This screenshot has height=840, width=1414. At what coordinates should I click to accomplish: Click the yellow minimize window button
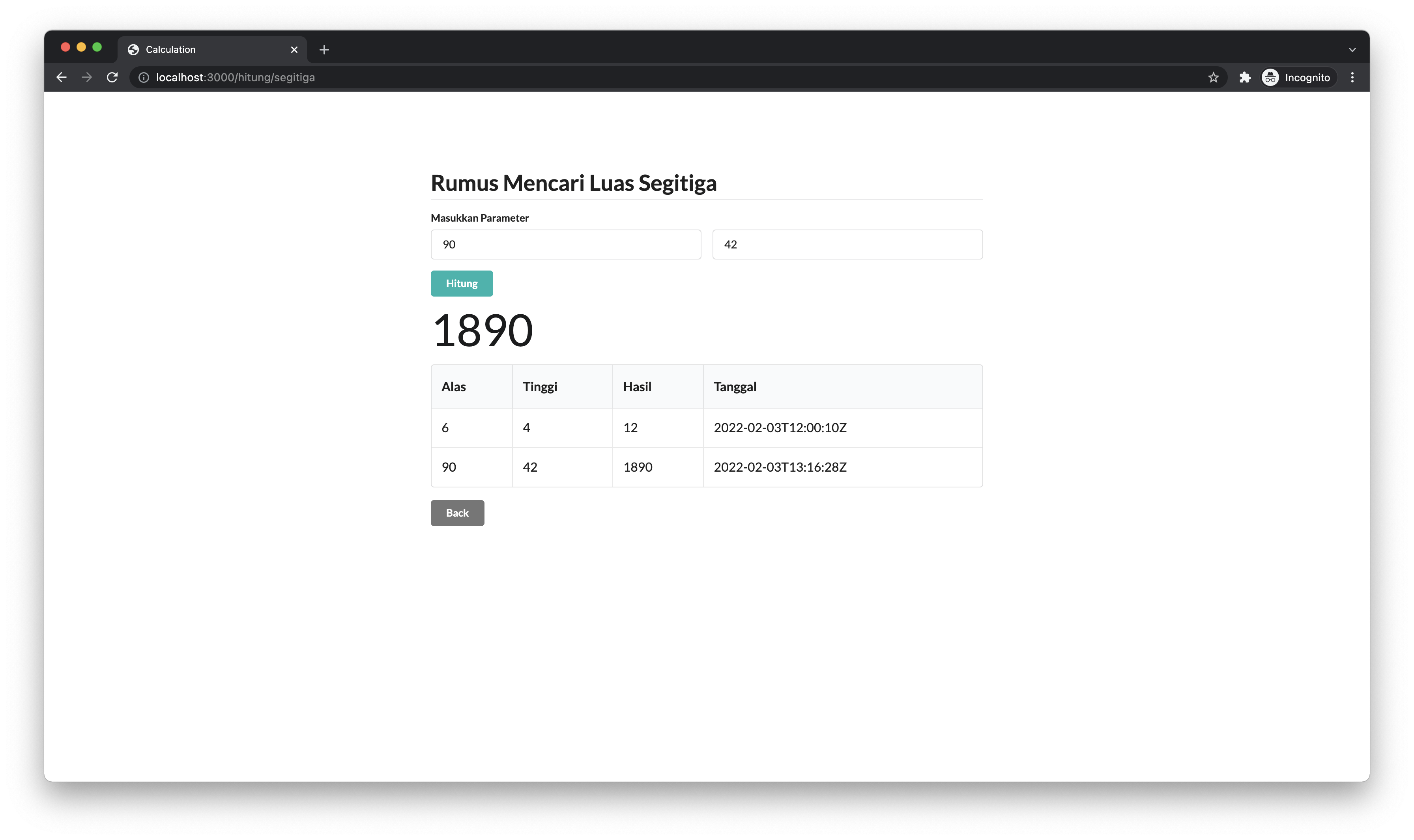pos(81,47)
